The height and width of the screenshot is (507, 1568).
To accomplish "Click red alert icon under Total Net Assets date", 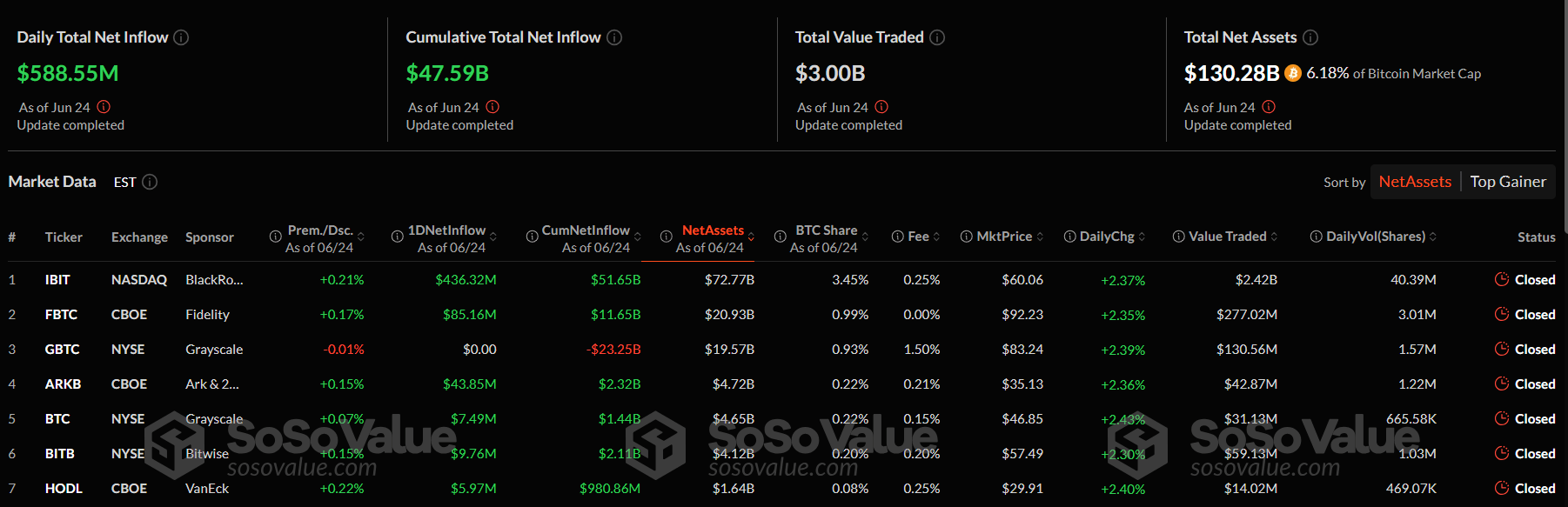I will tap(1269, 107).
